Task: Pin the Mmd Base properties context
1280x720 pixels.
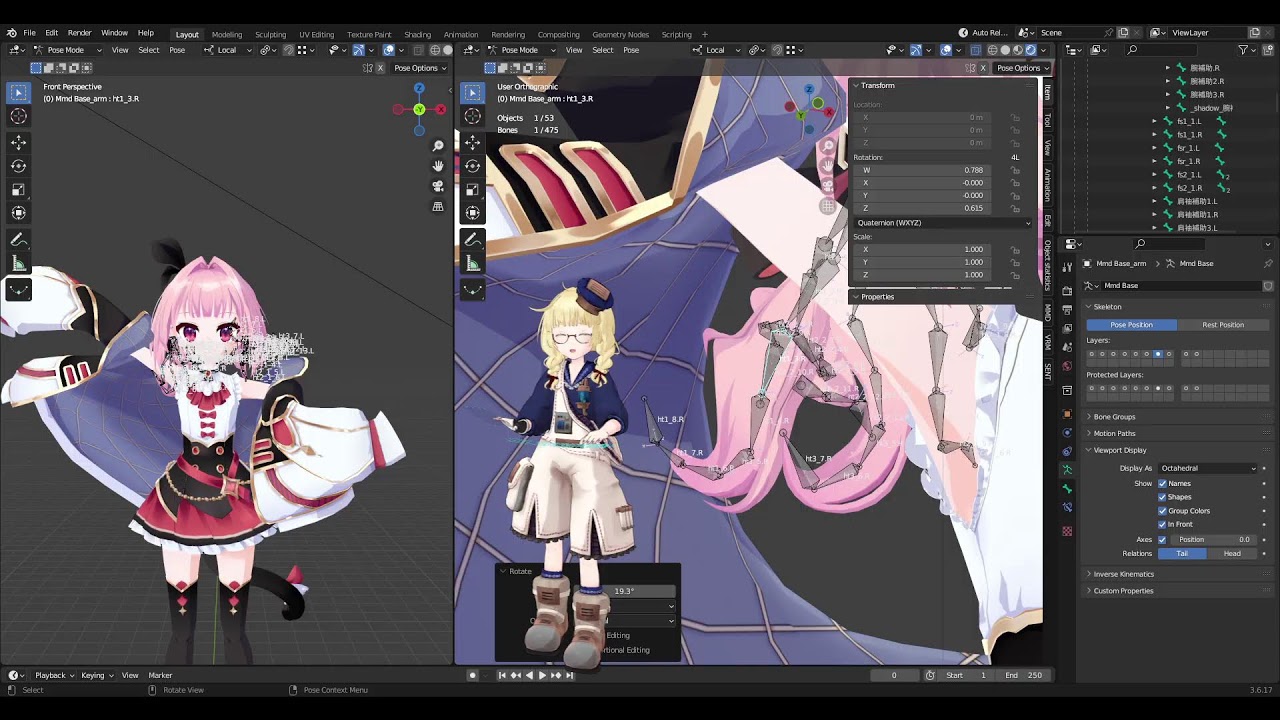Action: (x=1268, y=263)
